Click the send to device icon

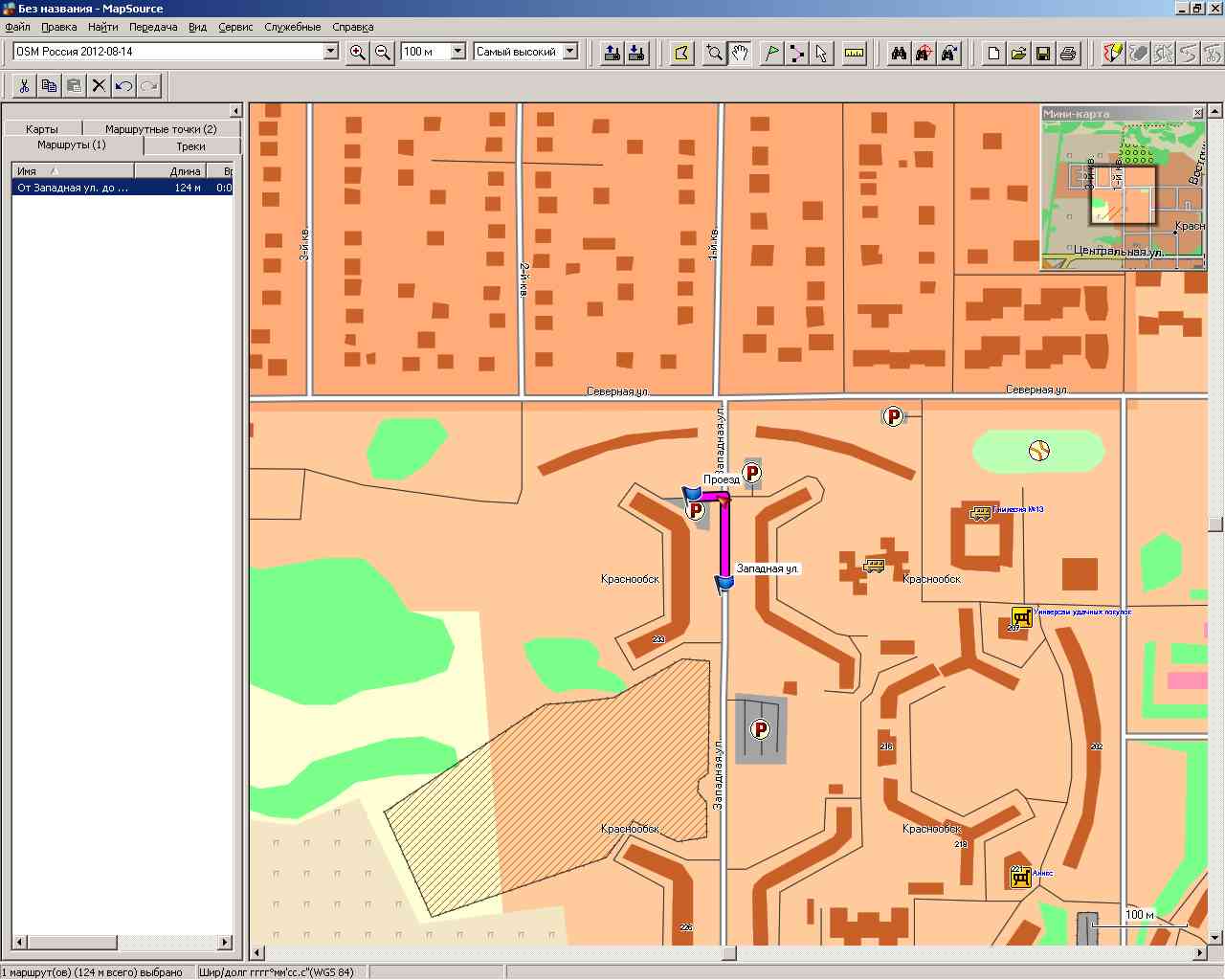[x=612, y=53]
